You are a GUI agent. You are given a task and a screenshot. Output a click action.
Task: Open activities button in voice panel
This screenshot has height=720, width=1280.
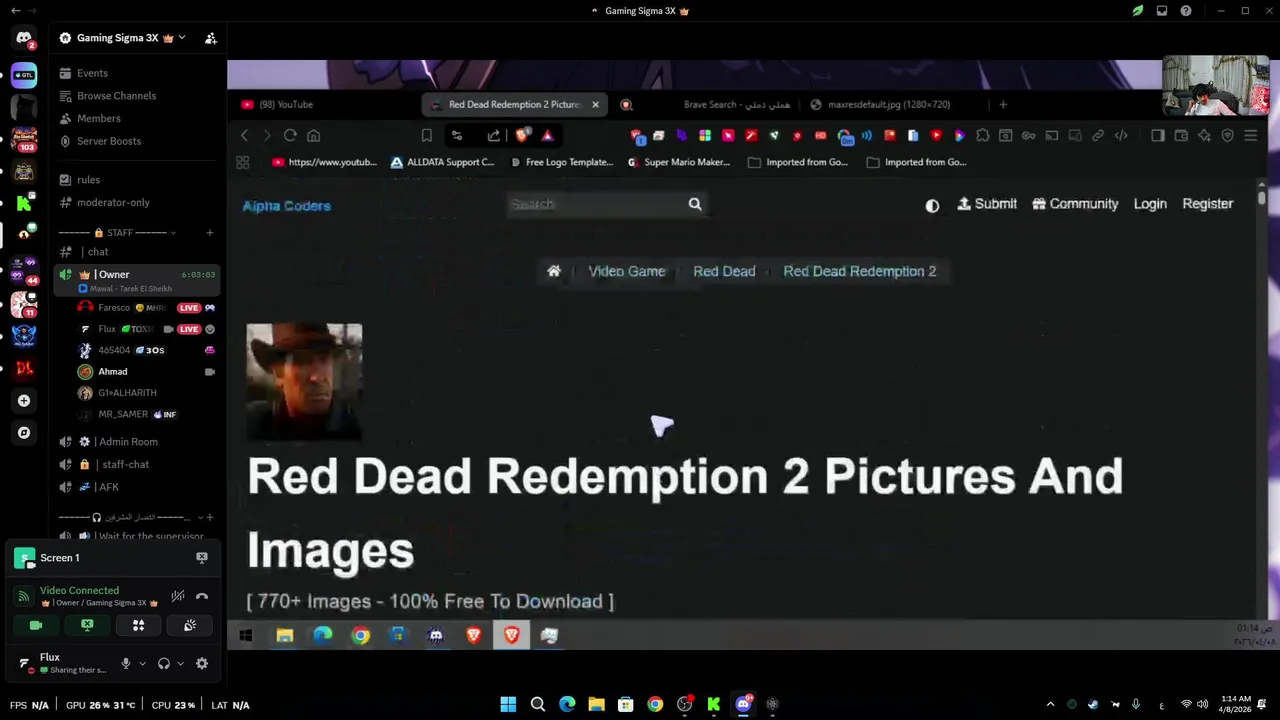point(138,625)
